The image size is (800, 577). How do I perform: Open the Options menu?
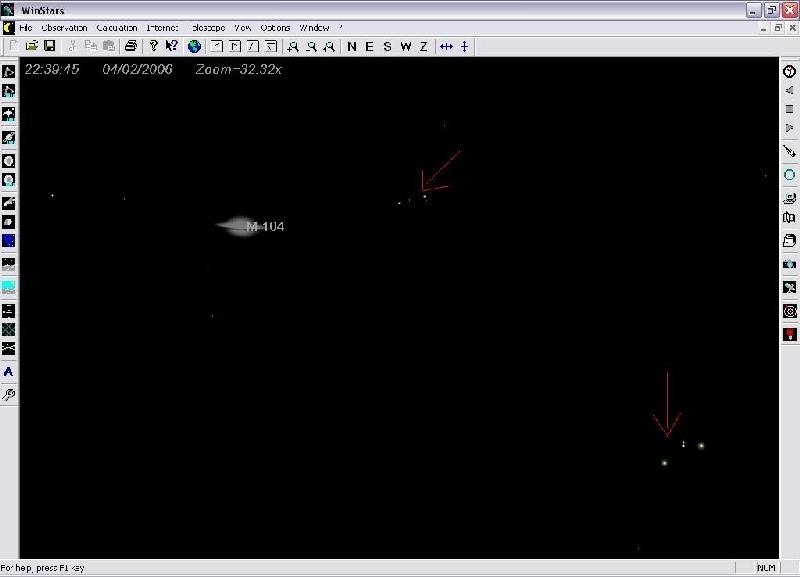pyautogui.click(x=275, y=28)
